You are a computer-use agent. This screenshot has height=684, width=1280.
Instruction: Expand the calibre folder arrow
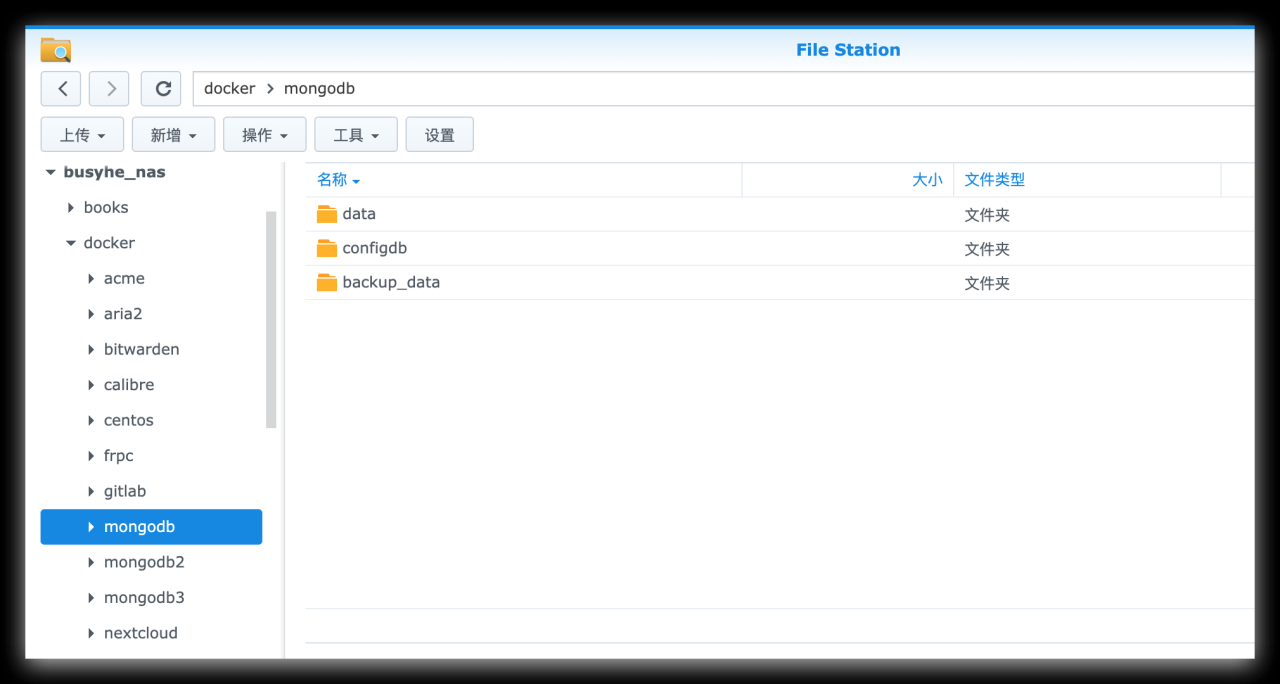pos(91,385)
